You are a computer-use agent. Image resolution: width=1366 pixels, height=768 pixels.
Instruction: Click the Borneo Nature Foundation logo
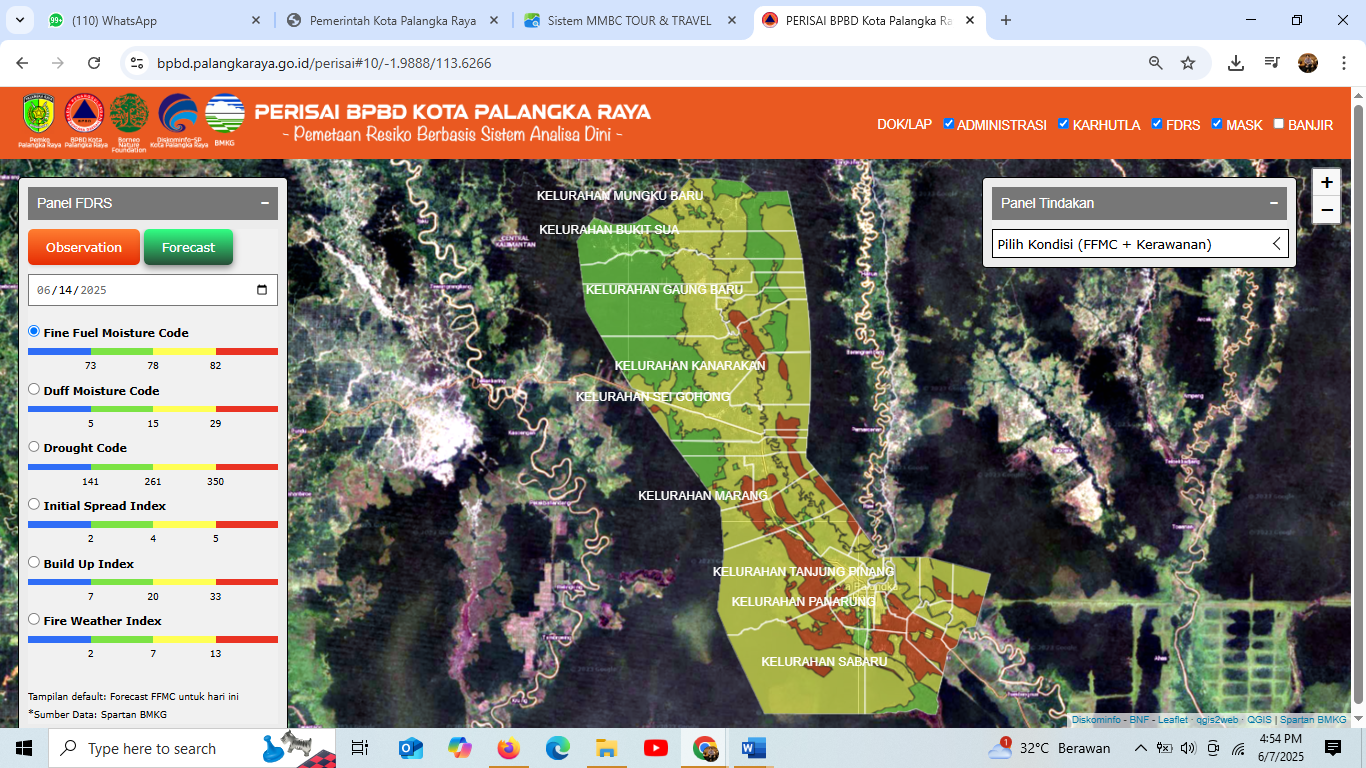(x=129, y=115)
